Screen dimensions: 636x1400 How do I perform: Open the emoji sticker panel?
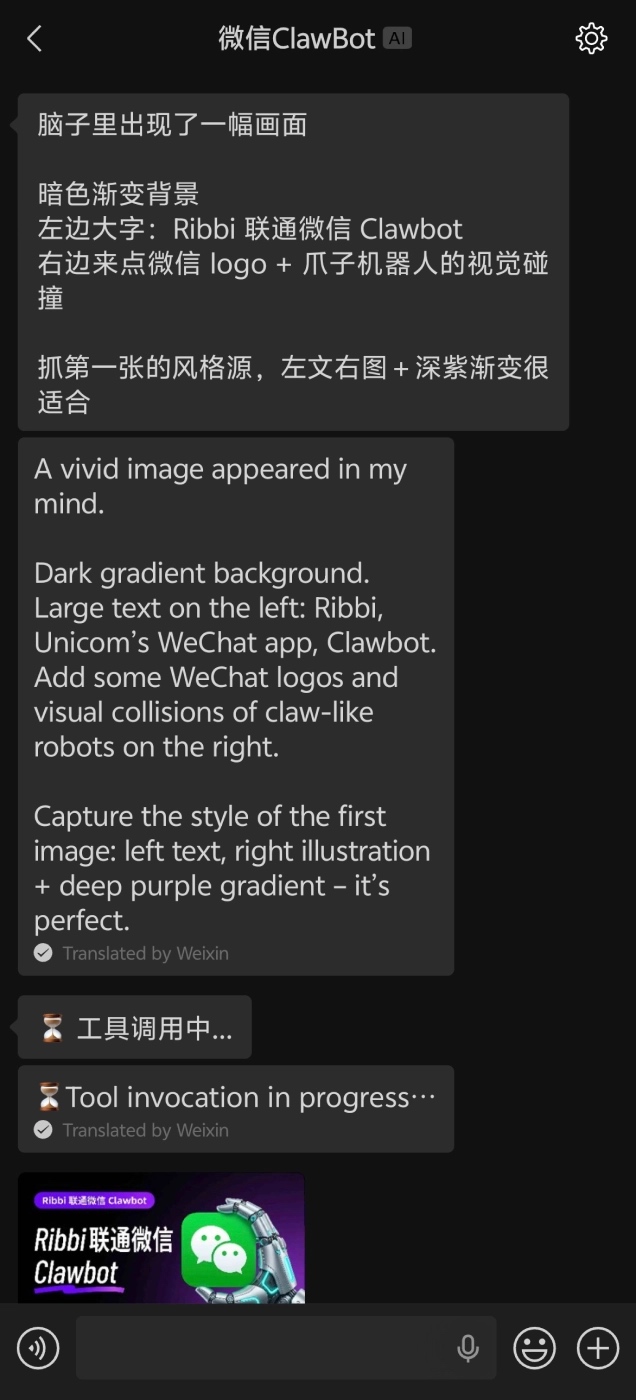click(x=534, y=1348)
